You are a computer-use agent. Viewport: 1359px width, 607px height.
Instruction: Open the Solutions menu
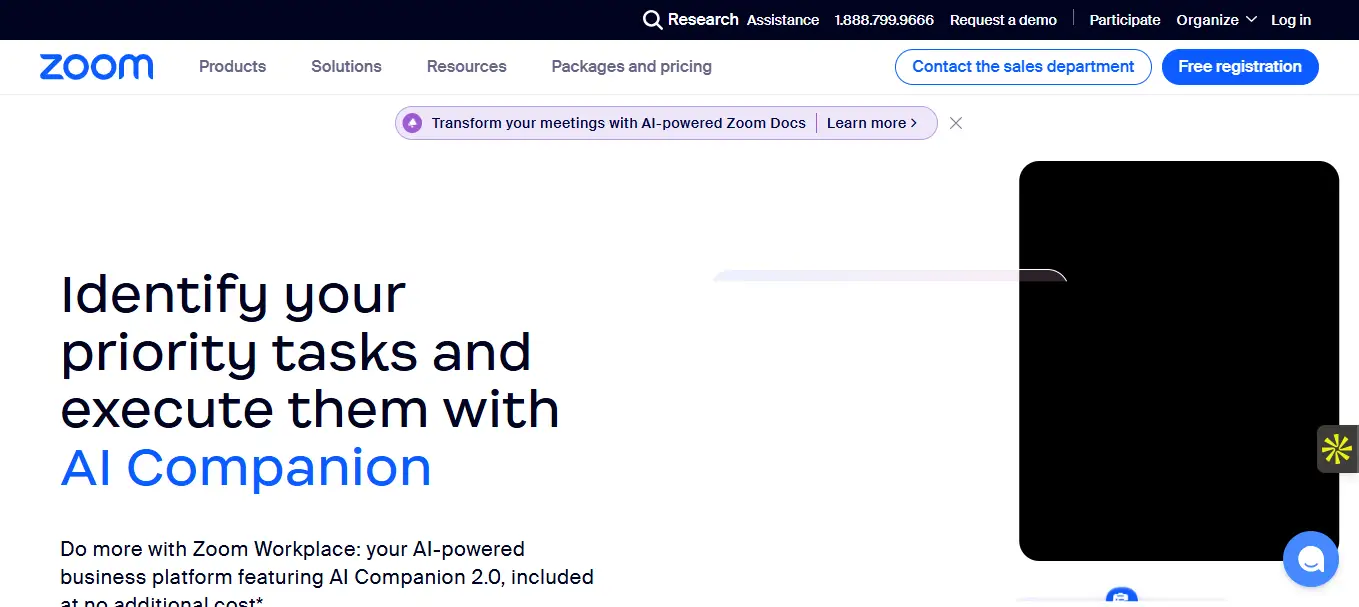coord(346,66)
